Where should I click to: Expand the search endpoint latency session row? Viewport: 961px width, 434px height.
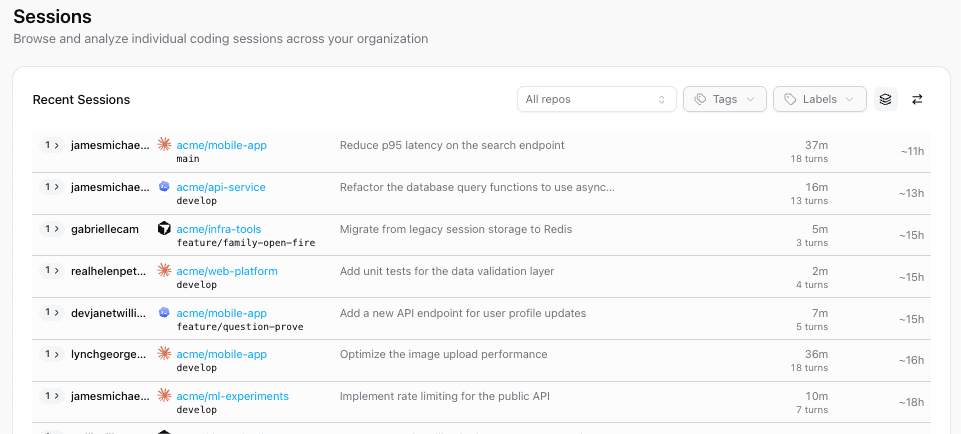click(52, 145)
